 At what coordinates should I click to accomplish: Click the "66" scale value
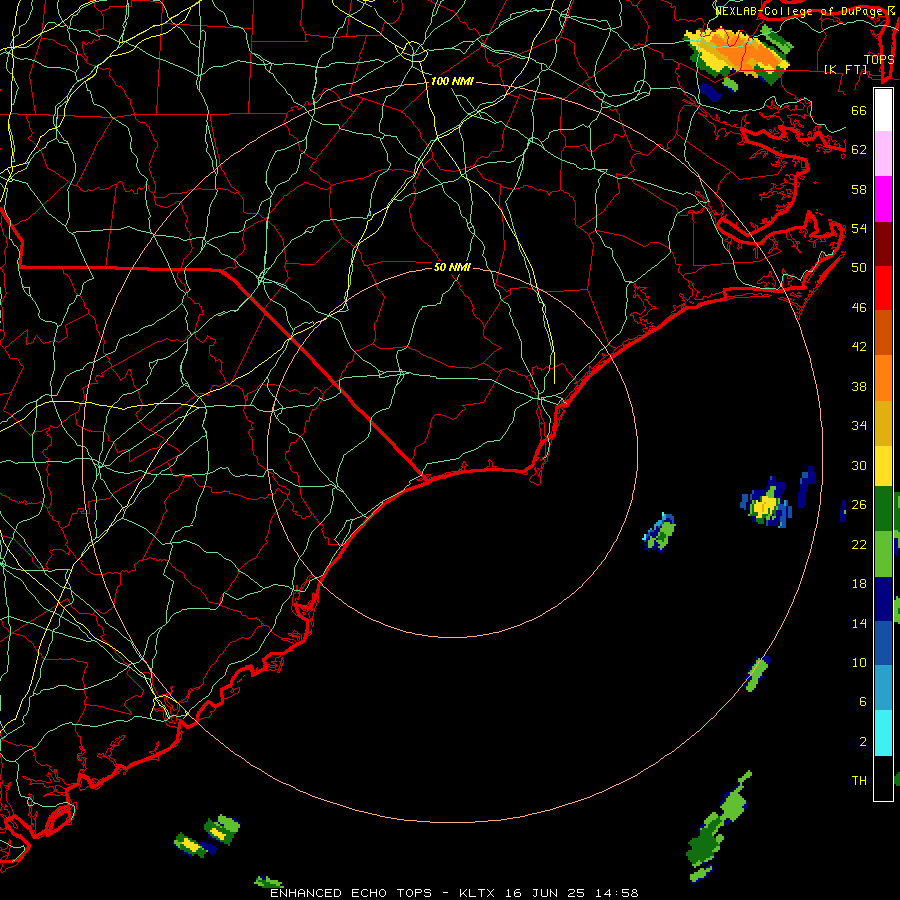(859, 110)
